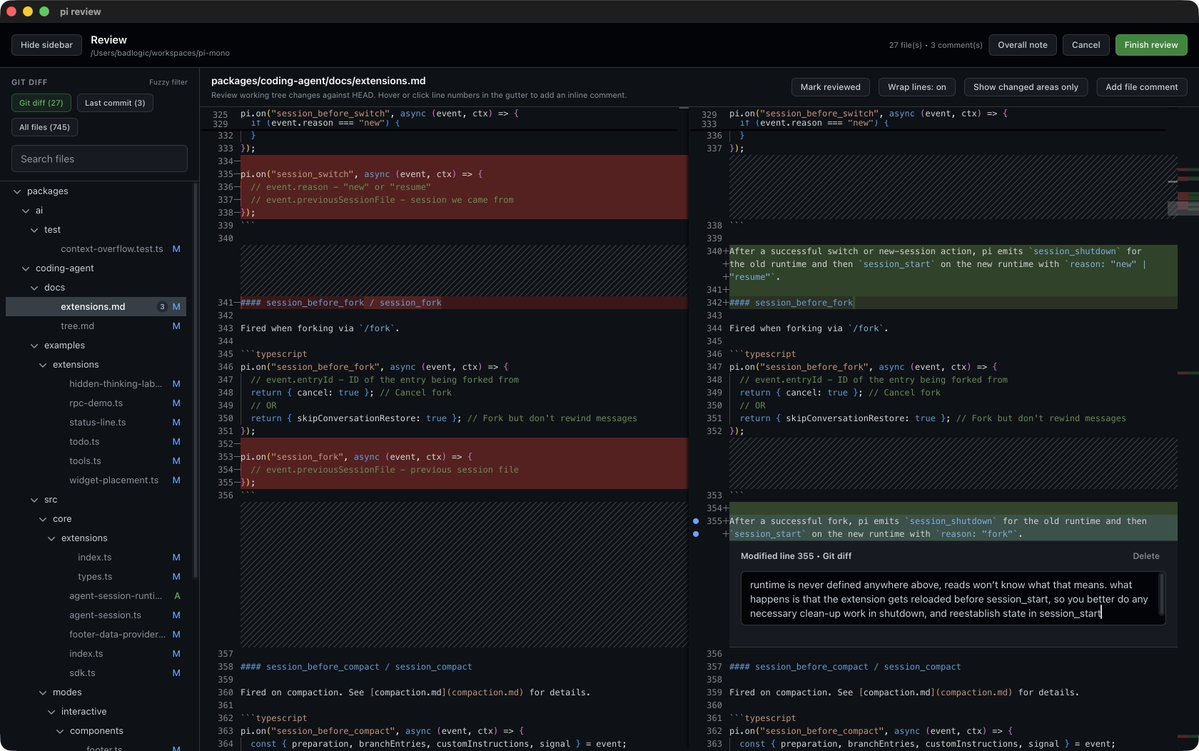Click the '27 file(s) · 3 comment(s)' status text
The width and height of the screenshot is (1199, 751).
(935, 45)
